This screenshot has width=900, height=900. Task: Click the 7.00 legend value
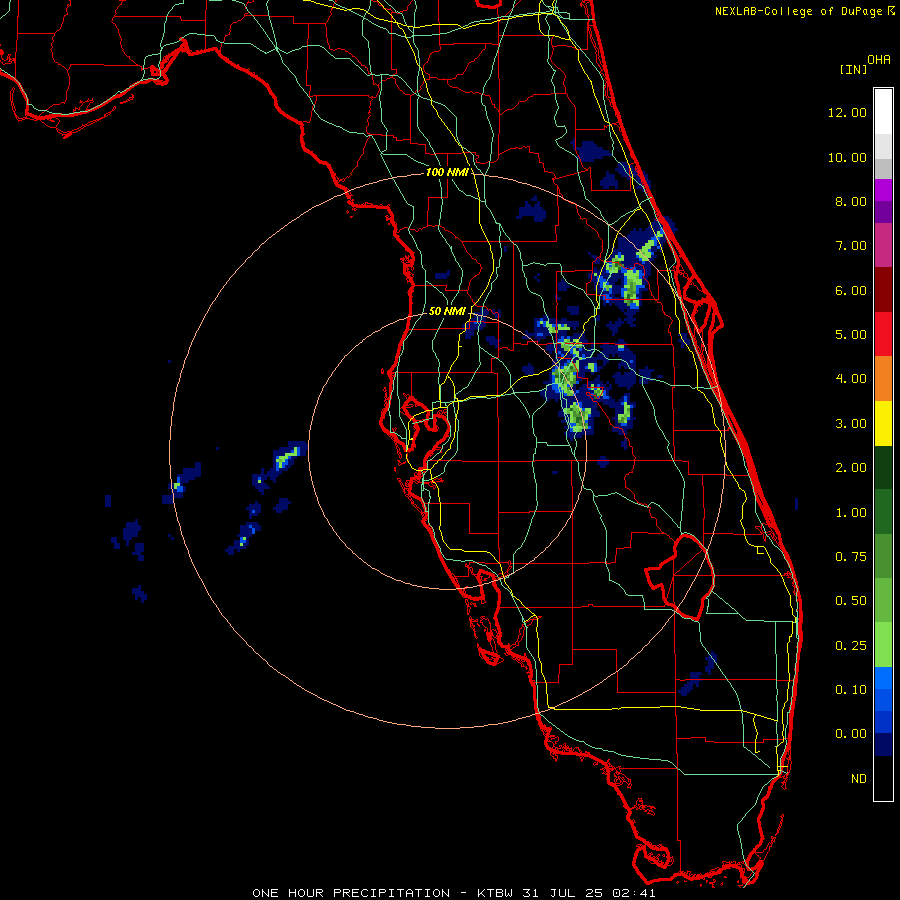(x=851, y=246)
